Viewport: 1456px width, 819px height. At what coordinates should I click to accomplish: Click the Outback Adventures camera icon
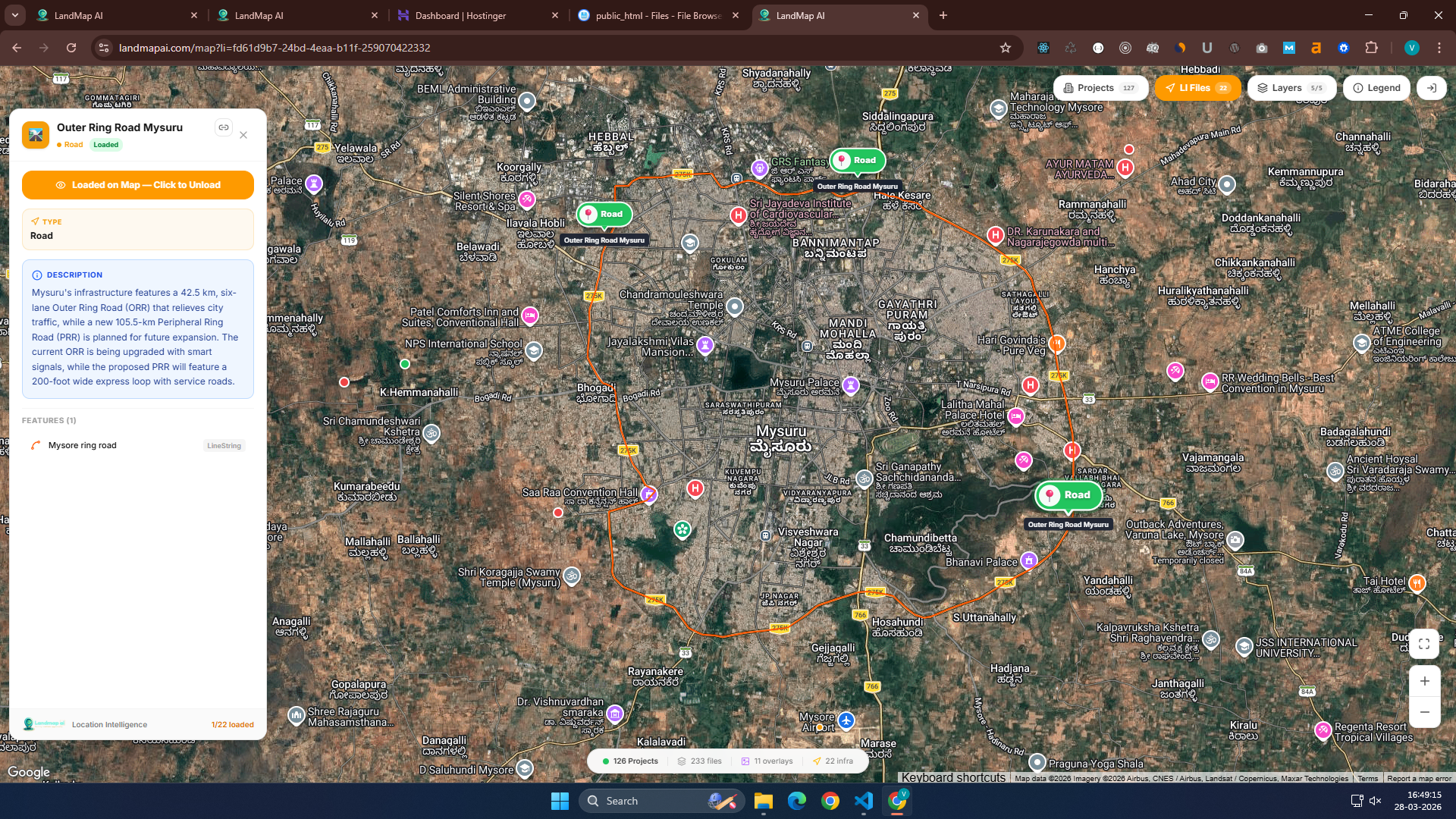point(1235,540)
